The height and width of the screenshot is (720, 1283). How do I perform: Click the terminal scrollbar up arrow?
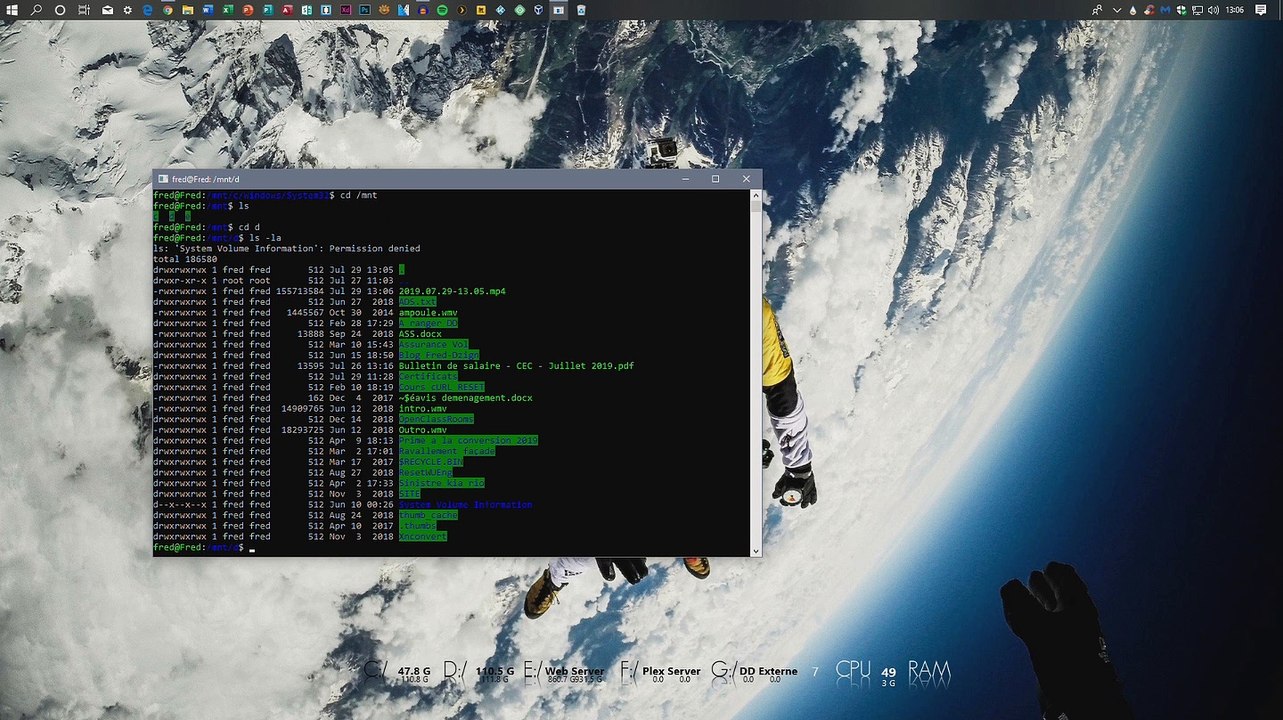coord(756,195)
